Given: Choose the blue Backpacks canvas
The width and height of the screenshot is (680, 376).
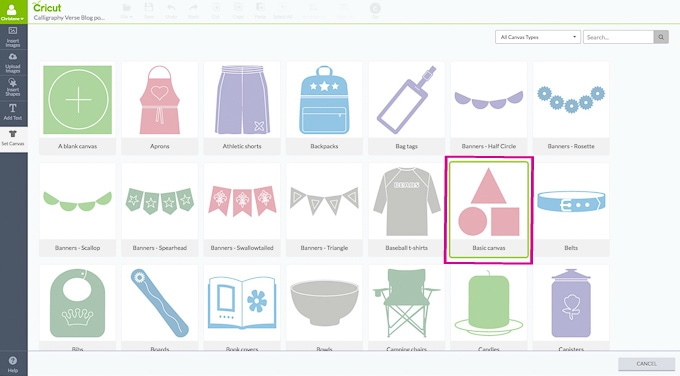Looking at the screenshot, I should (x=324, y=108).
